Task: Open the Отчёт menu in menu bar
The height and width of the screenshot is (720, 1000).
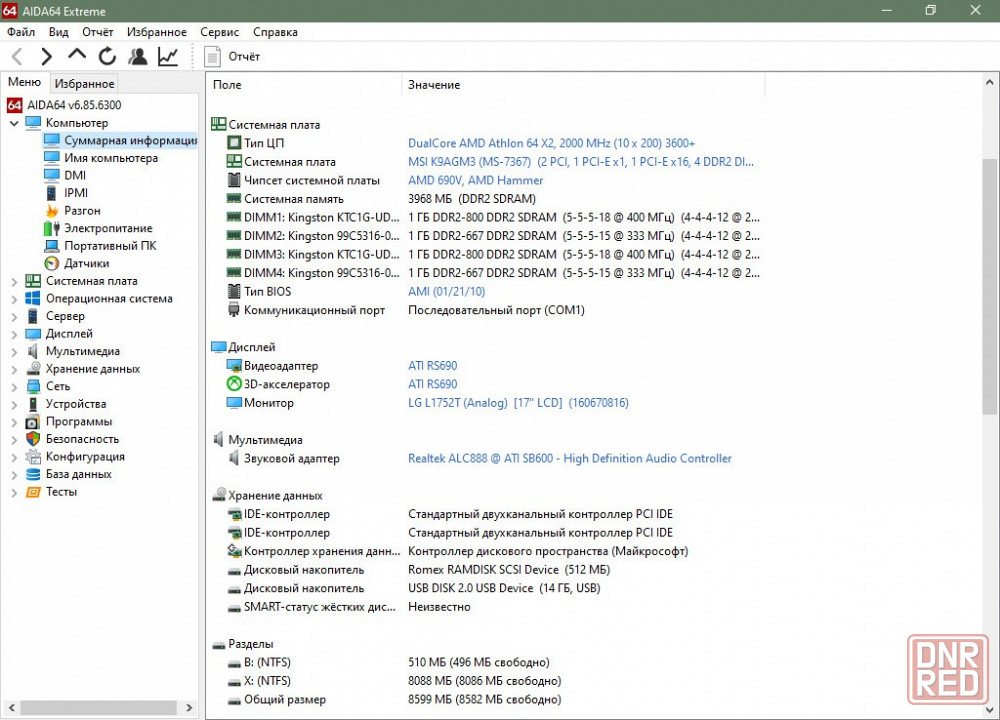Action: 98,32
